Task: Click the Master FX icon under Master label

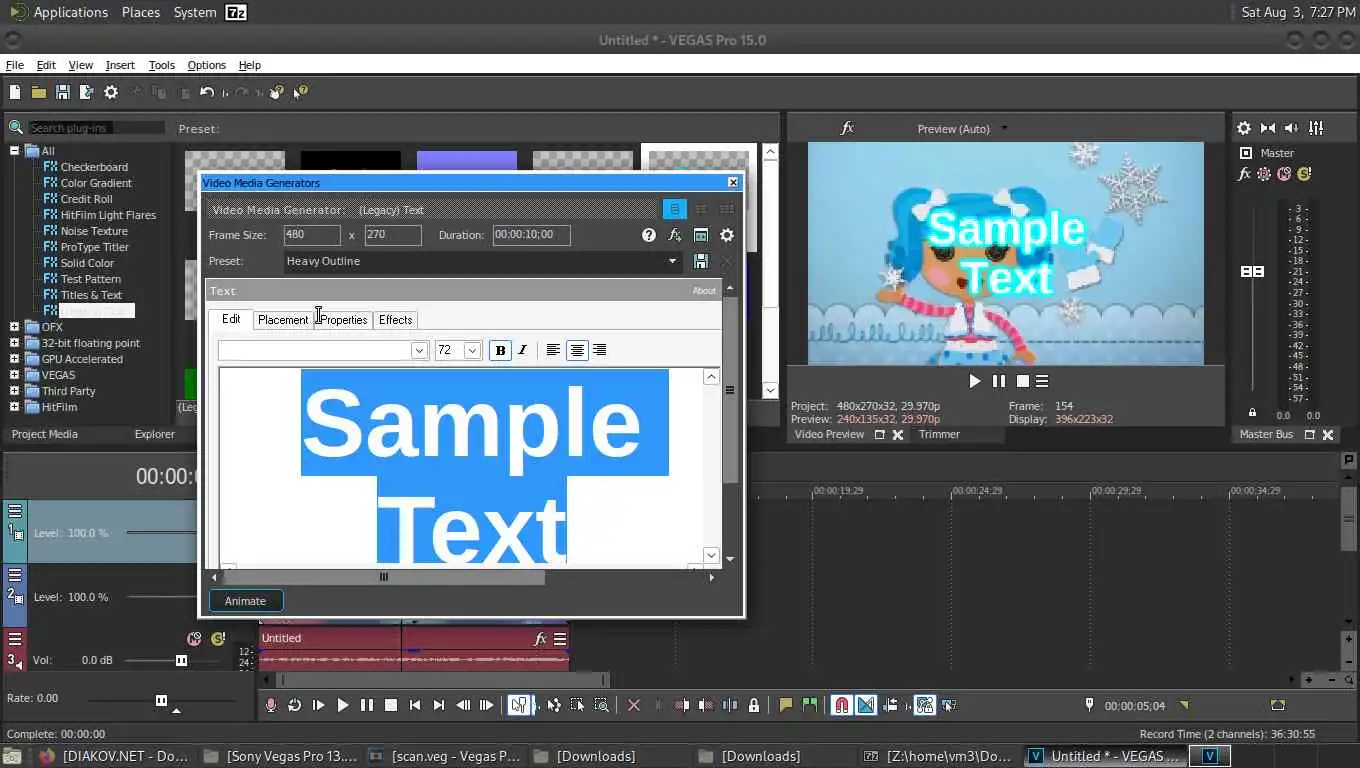Action: pyautogui.click(x=1244, y=174)
